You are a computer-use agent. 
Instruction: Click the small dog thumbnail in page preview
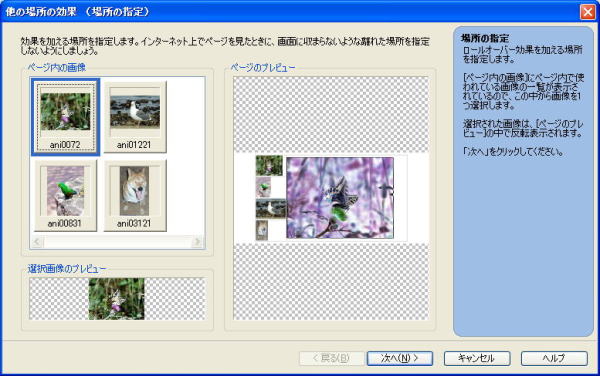tap(262, 230)
